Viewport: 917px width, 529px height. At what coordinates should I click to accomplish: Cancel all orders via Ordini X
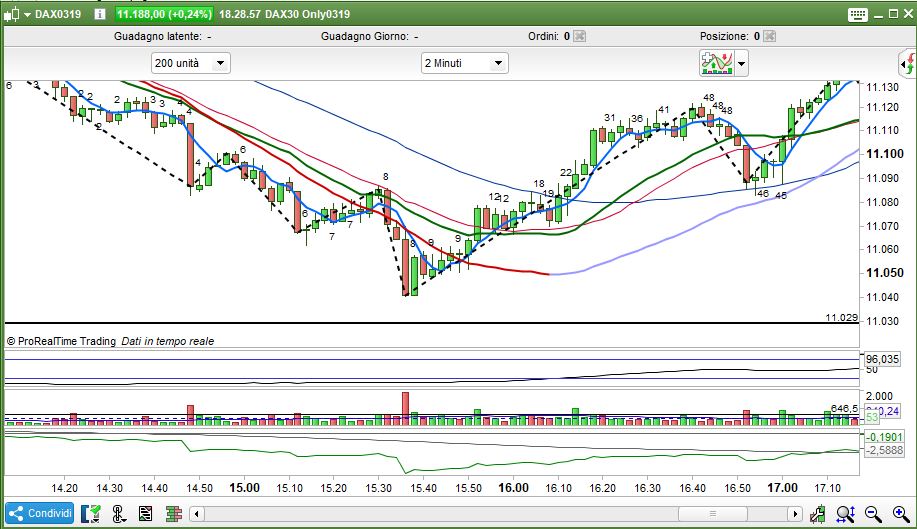pos(579,36)
